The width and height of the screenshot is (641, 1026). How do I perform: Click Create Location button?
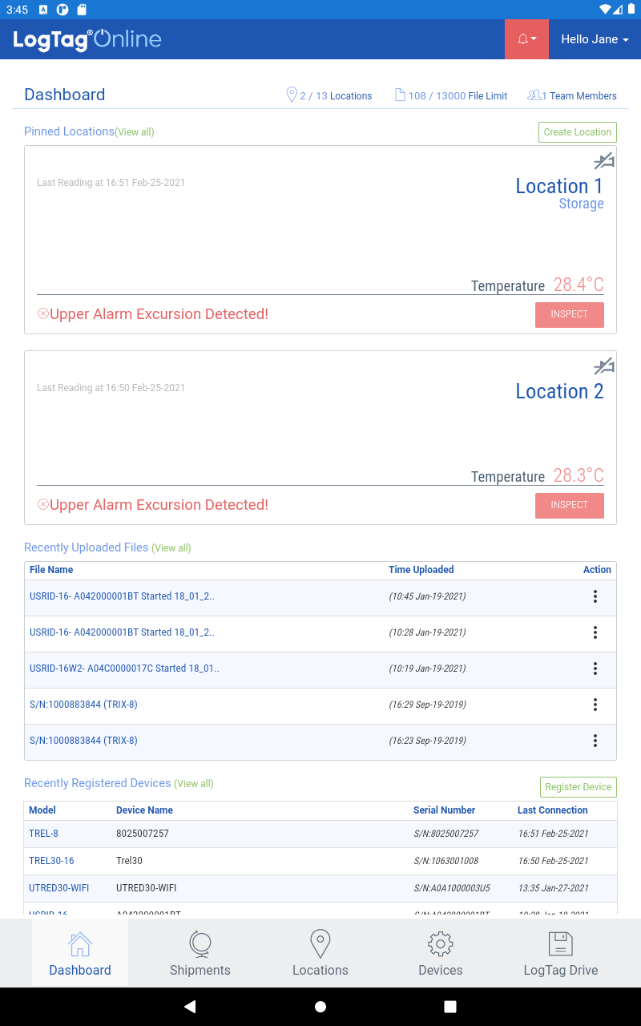click(577, 132)
